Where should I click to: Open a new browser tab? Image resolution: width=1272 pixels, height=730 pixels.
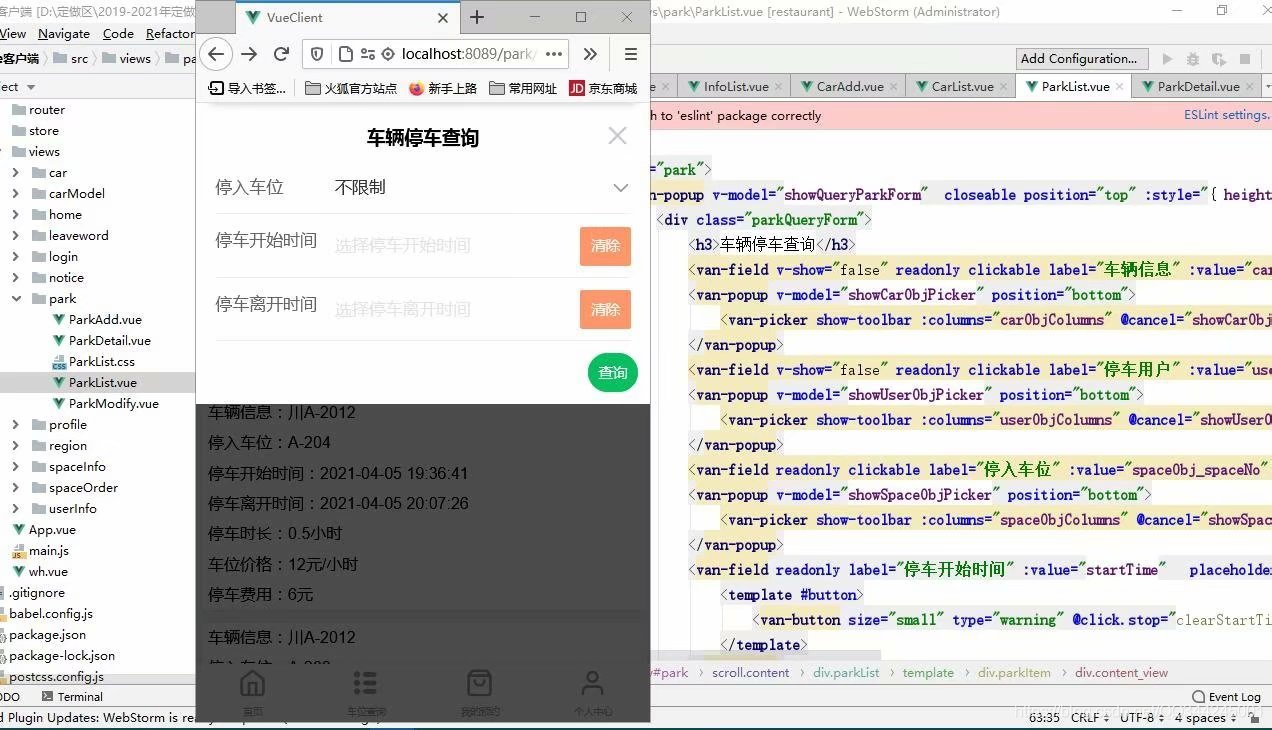pos(477,18)
